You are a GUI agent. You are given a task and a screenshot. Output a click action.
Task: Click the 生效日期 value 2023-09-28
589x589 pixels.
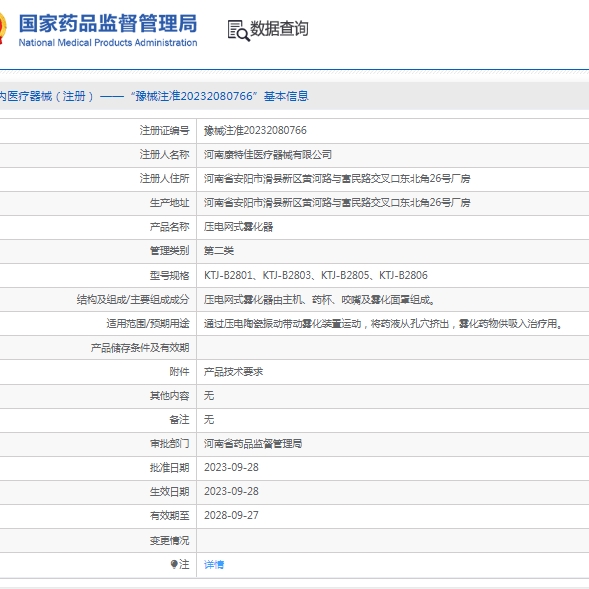pos(231,491)
